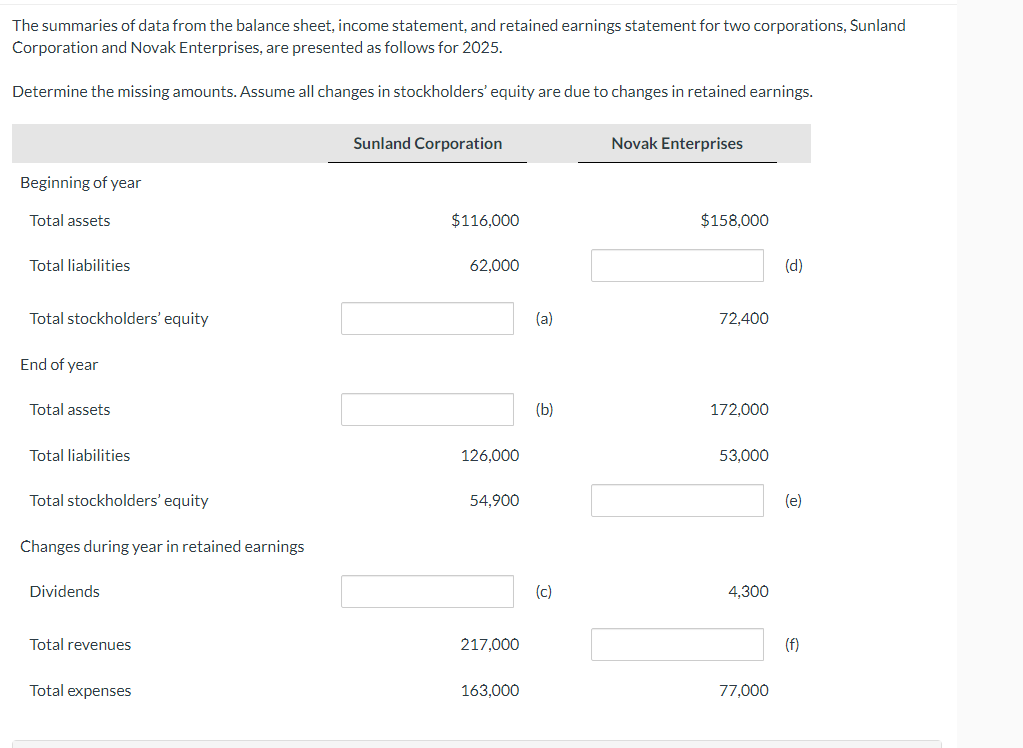Click the Sunland beginning stockholders' equity input box (a)
Screen dimensions: 1023x748
[x=427, y=318]
